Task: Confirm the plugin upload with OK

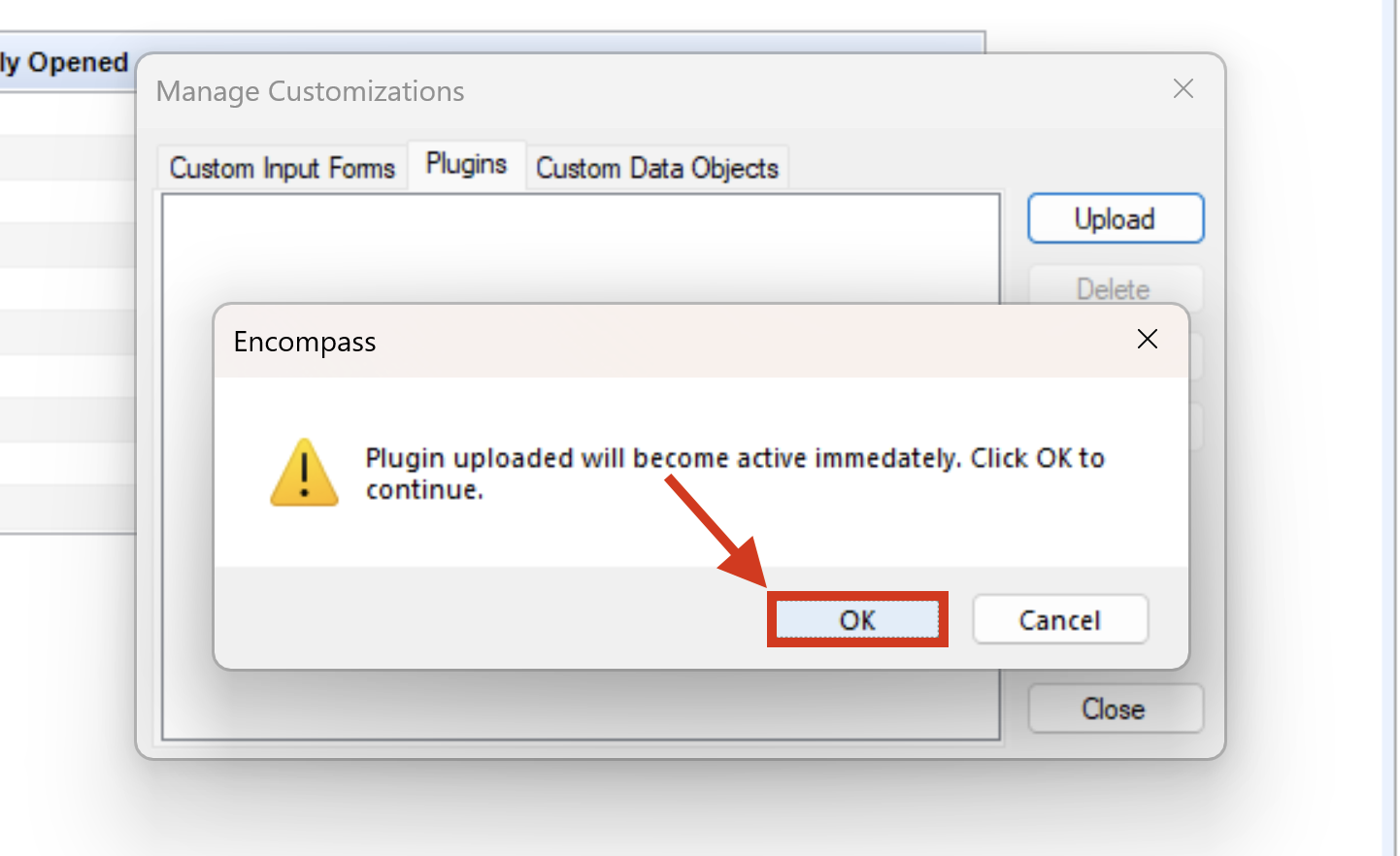Action: [857, 620]
